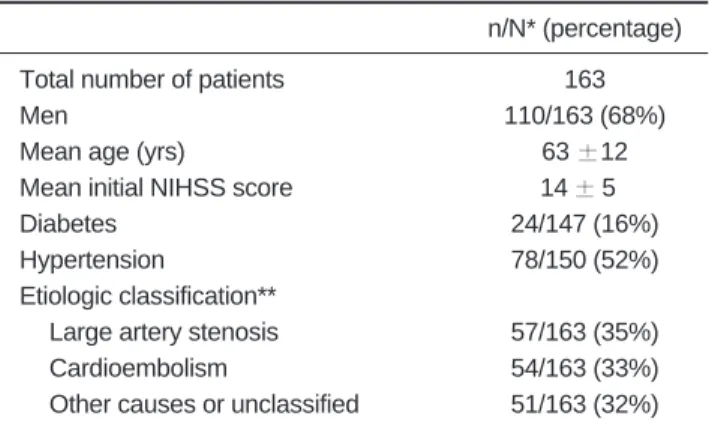Click the 110/163 (68%) value
The image size is (709, 425).
click(x=585, y=116)
